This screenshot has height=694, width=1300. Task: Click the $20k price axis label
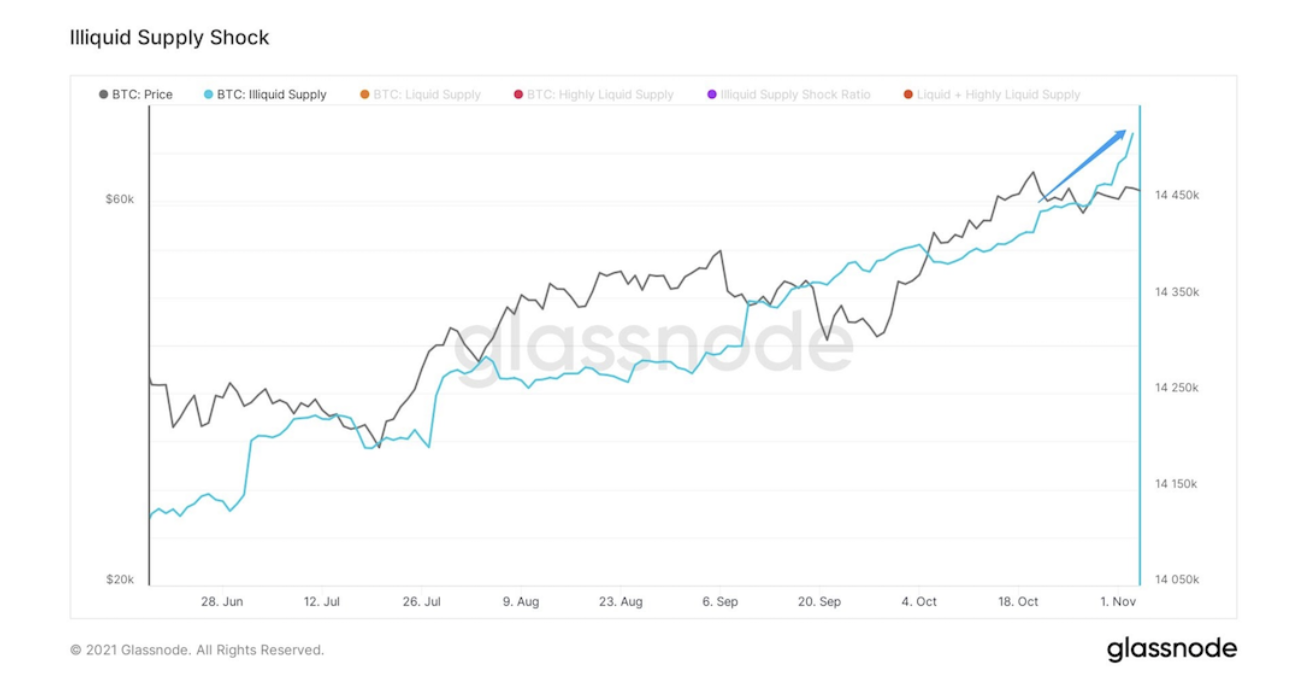pos(119,580)
